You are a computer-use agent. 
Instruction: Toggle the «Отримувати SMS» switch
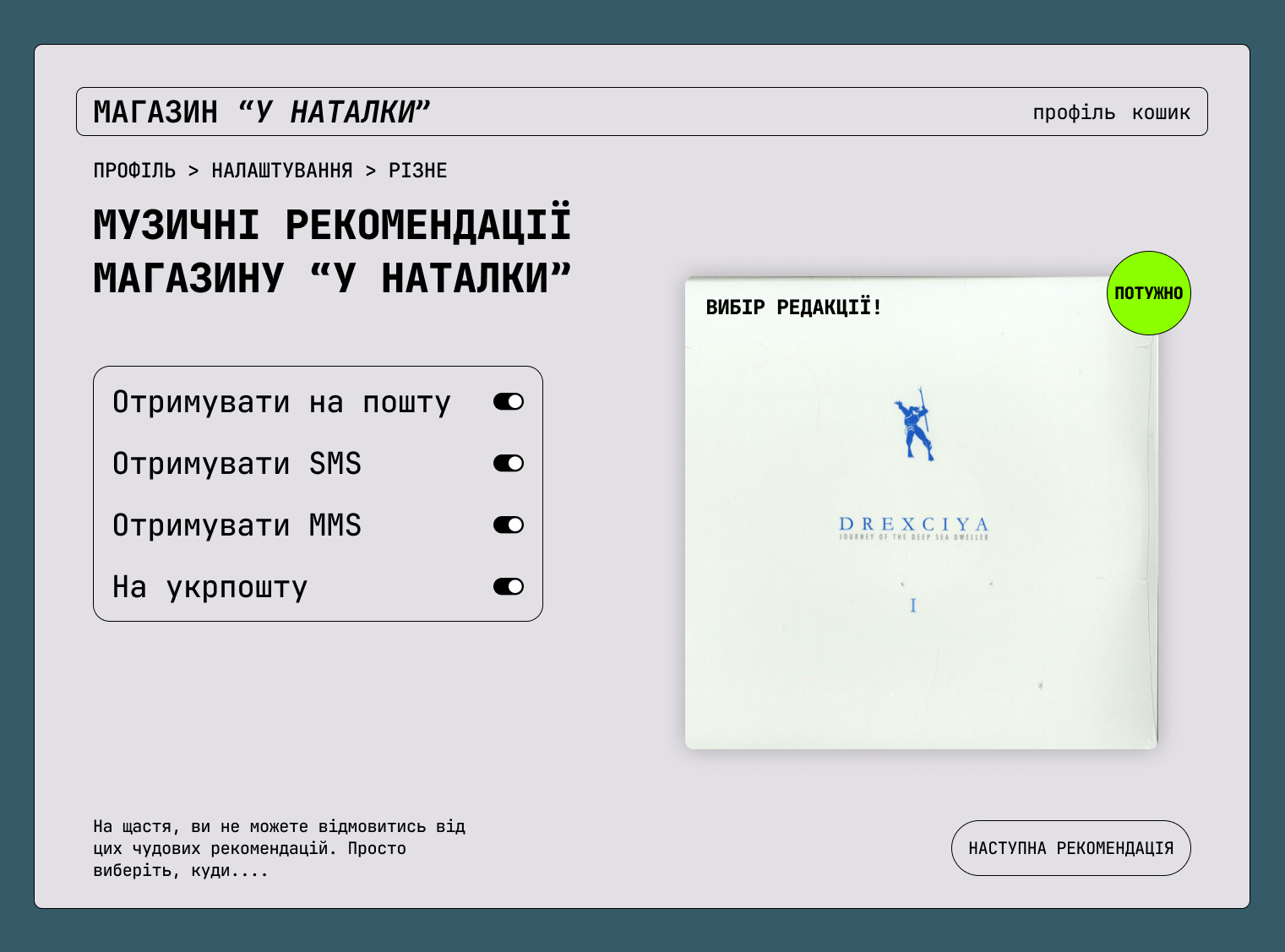[509, 464]
